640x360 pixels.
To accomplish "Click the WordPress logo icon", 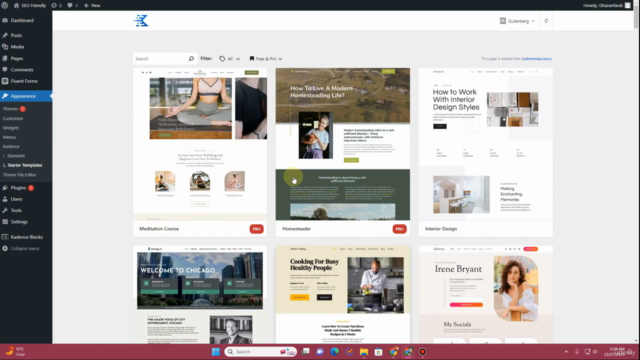I will [5, 5].
